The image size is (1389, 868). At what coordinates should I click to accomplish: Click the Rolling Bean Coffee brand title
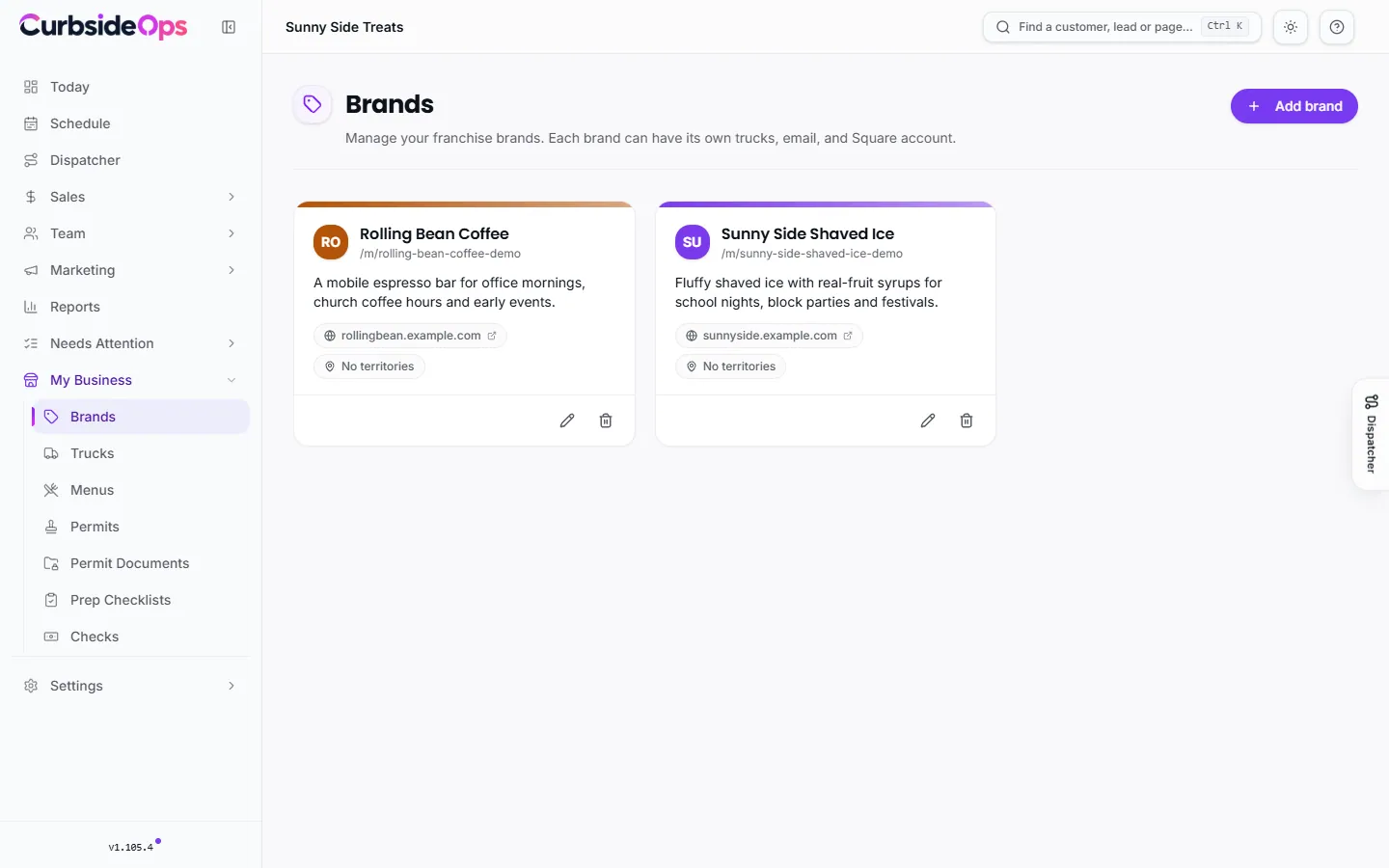coord(434,233)
